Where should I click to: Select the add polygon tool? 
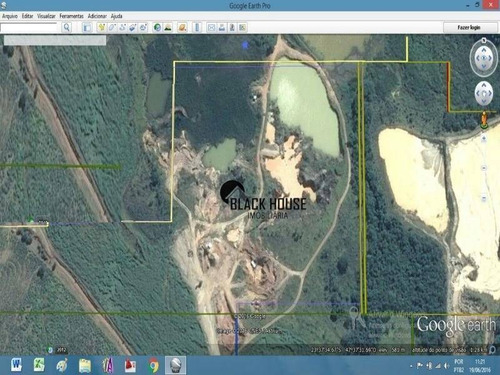click(112, 27)
